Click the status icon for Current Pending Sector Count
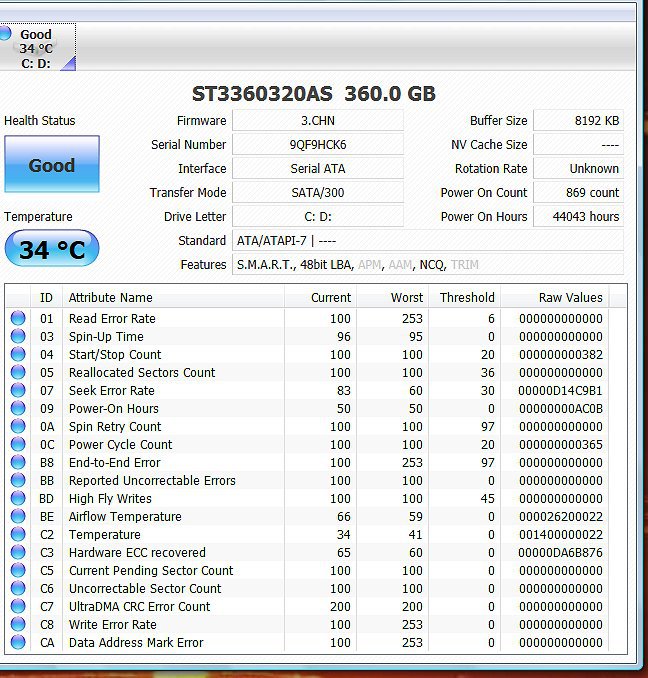The height and width of the screenshot is (678, 648). click(x=18, y=570)
